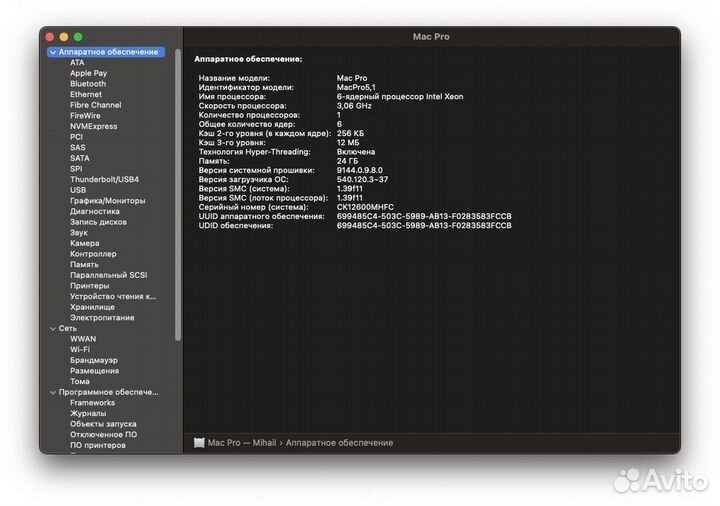
Task: Click the Аппаратное обеспечение: heading
Action: (x=248, y=59)
